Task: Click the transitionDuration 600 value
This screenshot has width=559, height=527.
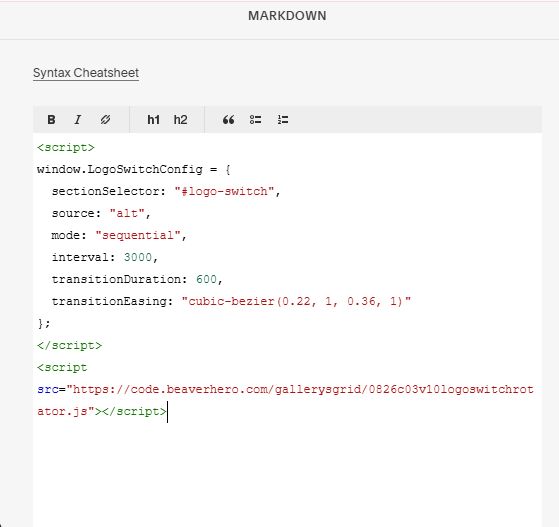Action: 206,279
